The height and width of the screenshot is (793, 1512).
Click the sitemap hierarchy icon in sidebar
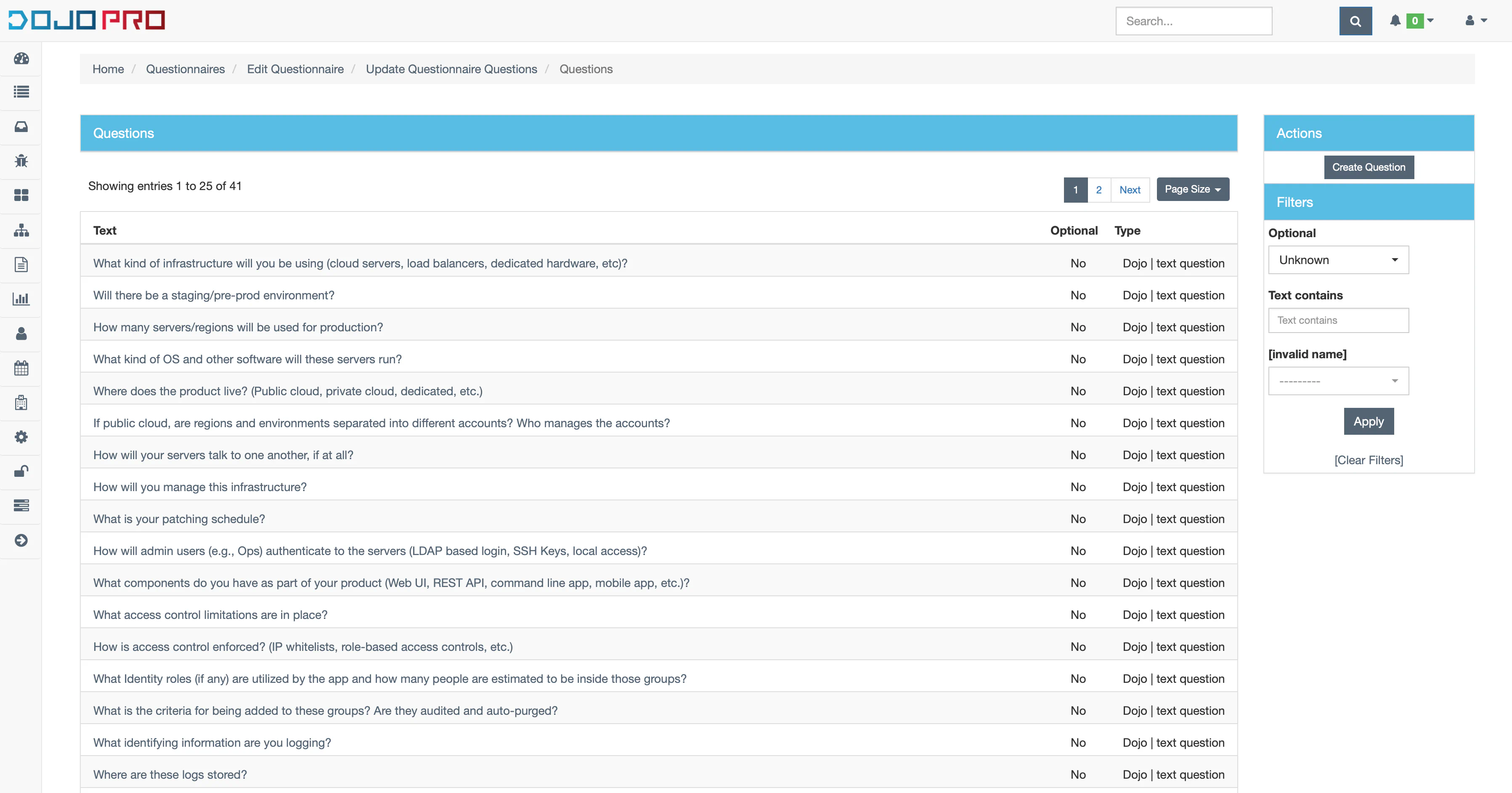21,230
